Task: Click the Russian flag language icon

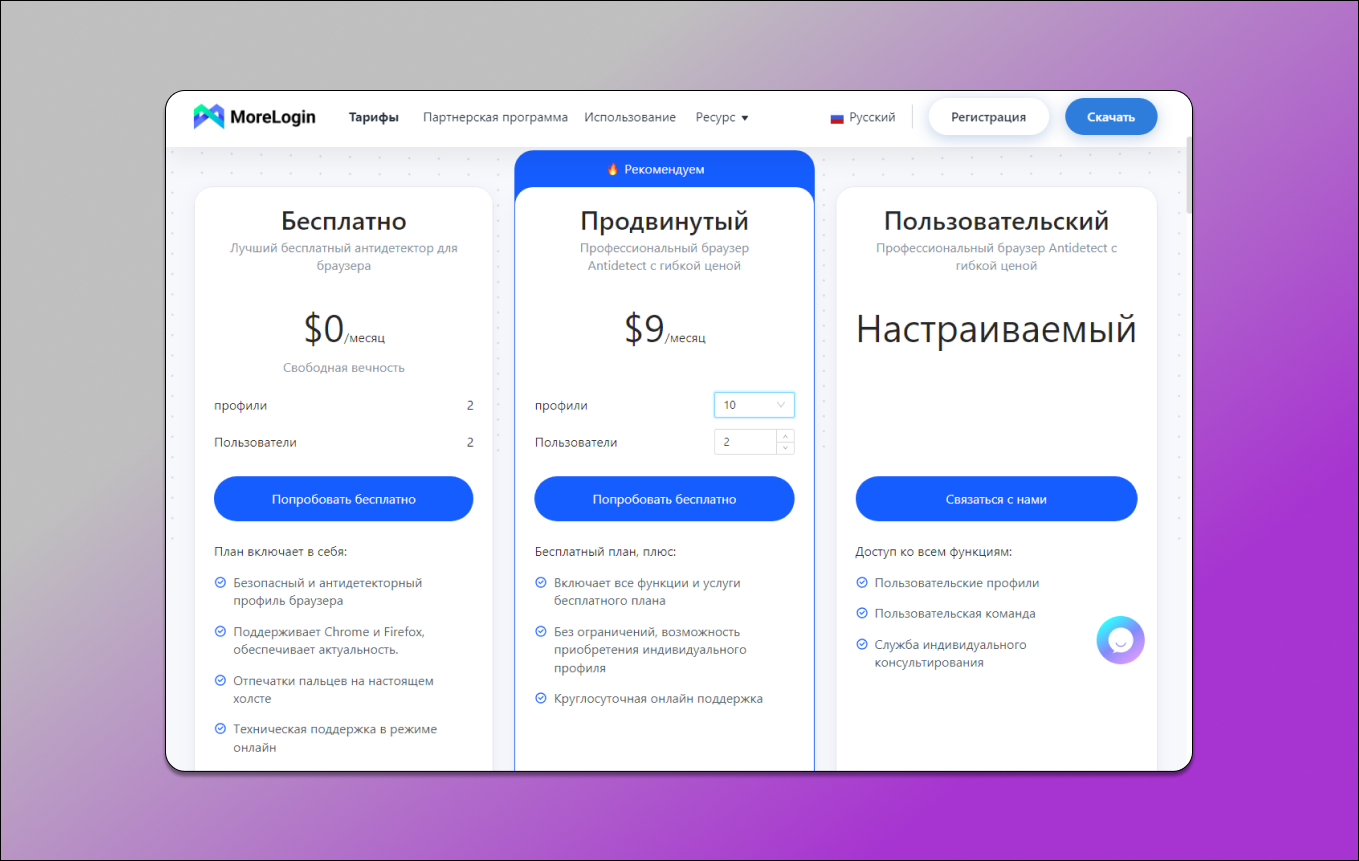Action: [x=837, y=117]
